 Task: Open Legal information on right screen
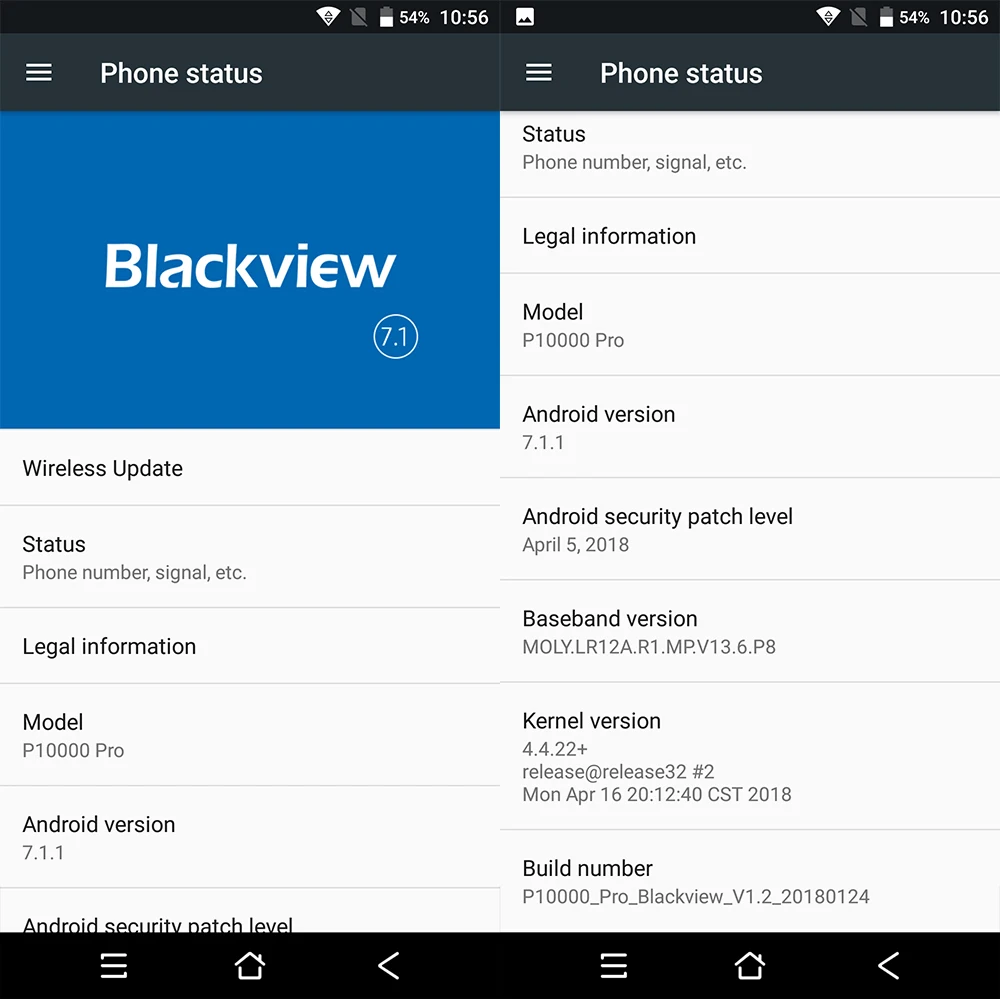tap(750, 236)
